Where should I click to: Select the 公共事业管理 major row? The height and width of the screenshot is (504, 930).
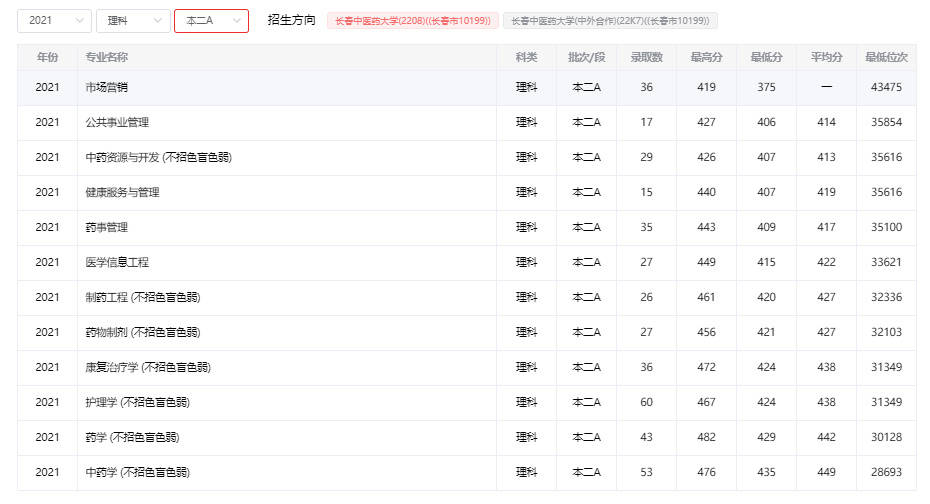467,122
